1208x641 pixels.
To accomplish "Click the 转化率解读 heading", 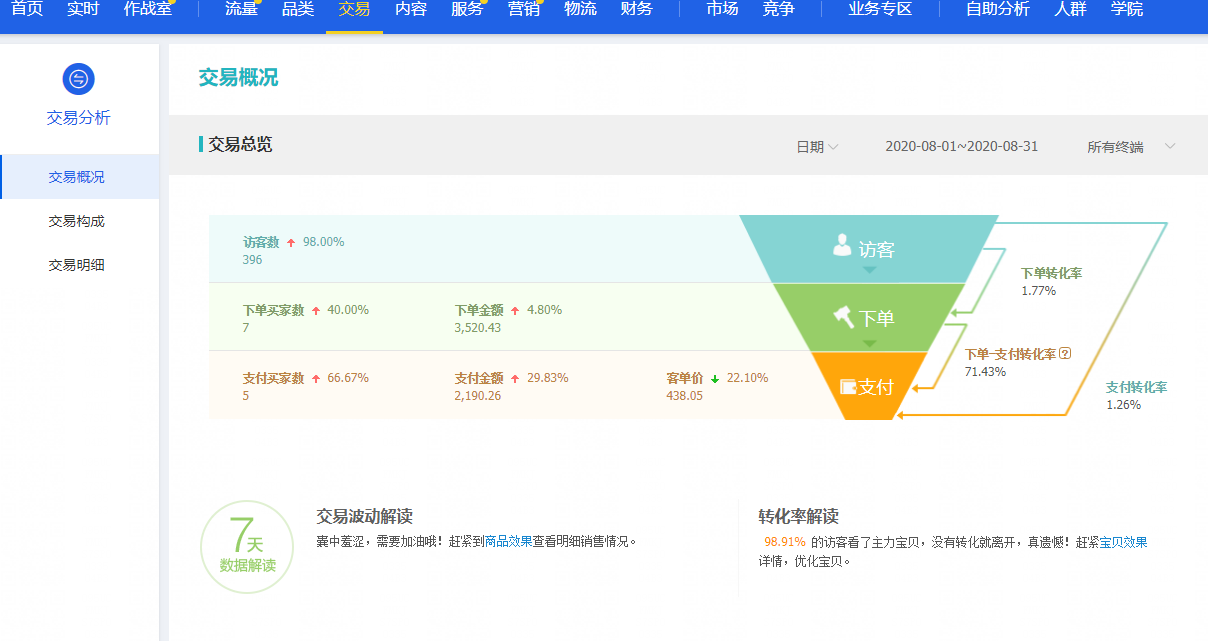I will [798, 516].
